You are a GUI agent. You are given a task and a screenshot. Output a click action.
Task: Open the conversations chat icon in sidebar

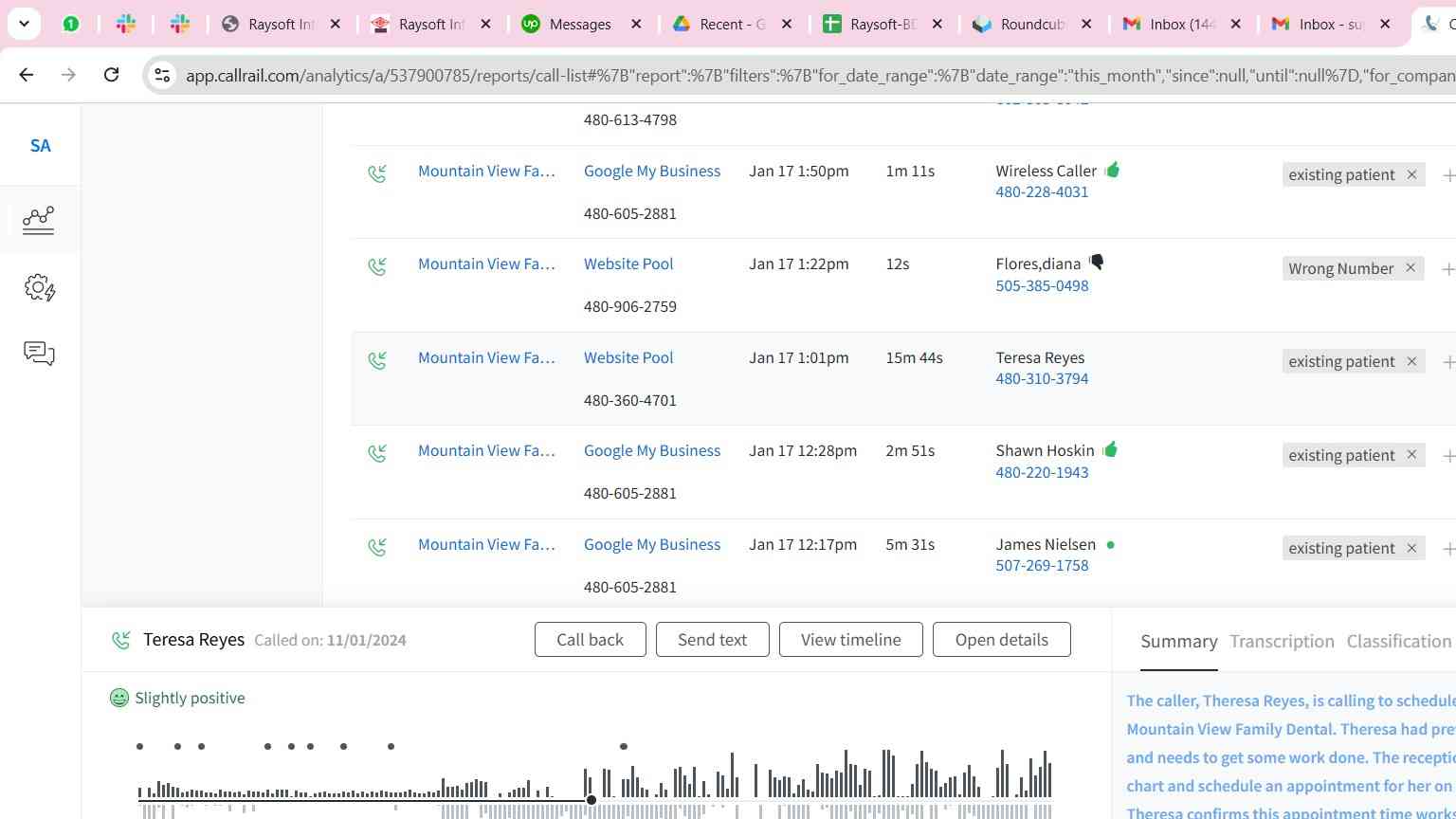point(39,354)
